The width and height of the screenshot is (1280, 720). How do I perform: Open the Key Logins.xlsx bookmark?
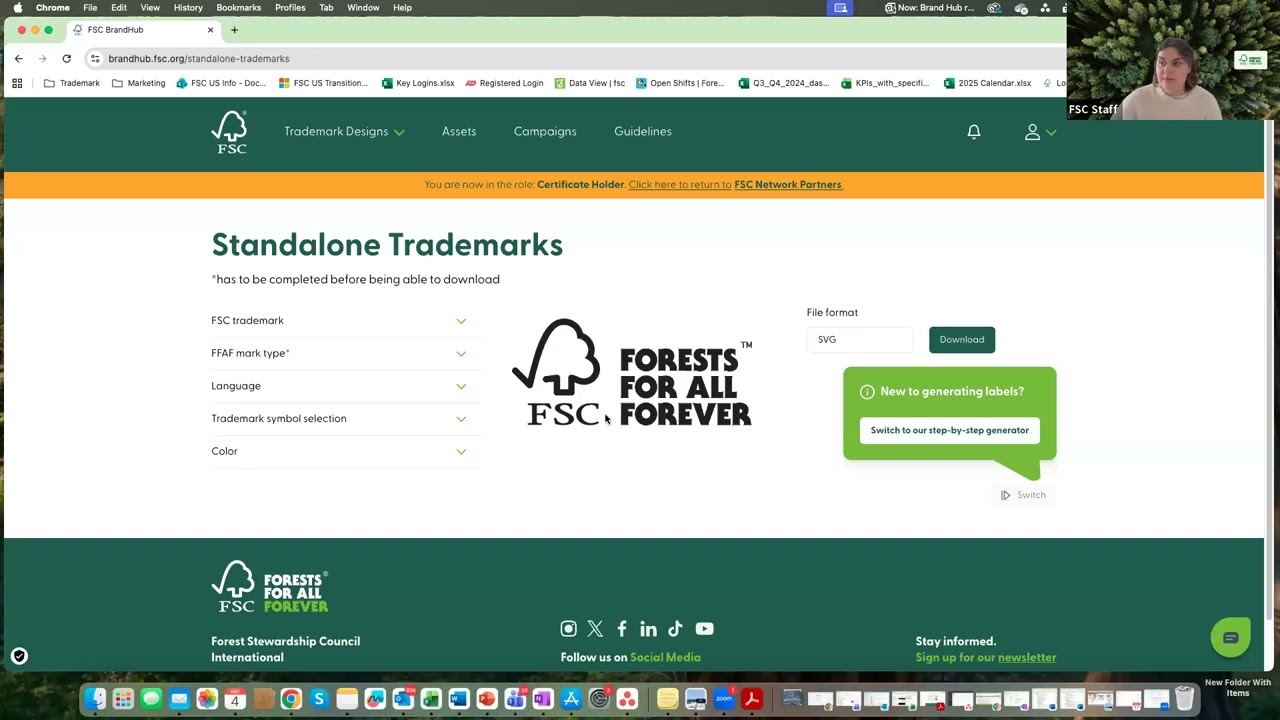point(418,83)
